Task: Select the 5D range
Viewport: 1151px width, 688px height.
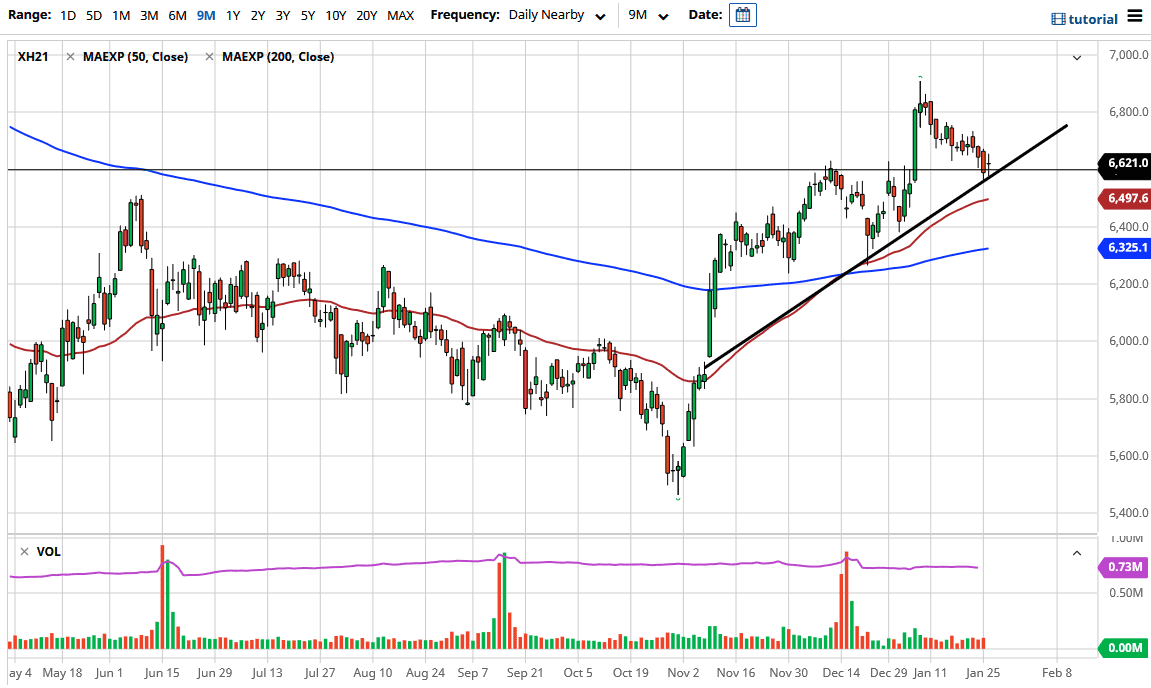Action: [x=94, y=15]
